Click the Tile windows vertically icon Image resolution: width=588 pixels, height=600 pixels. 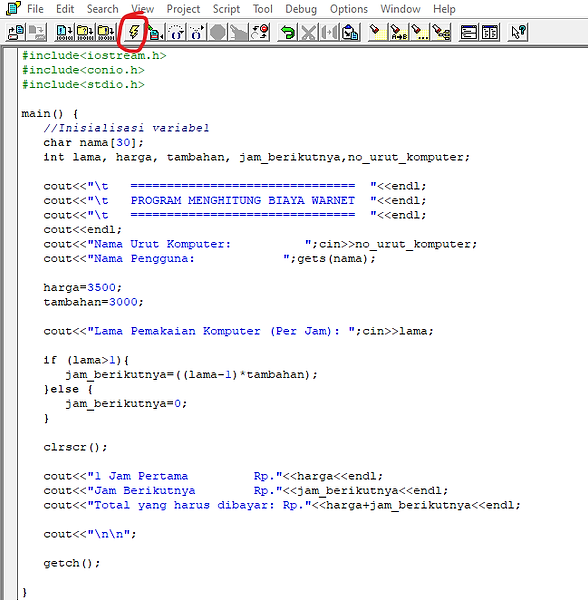pos(490,33)
